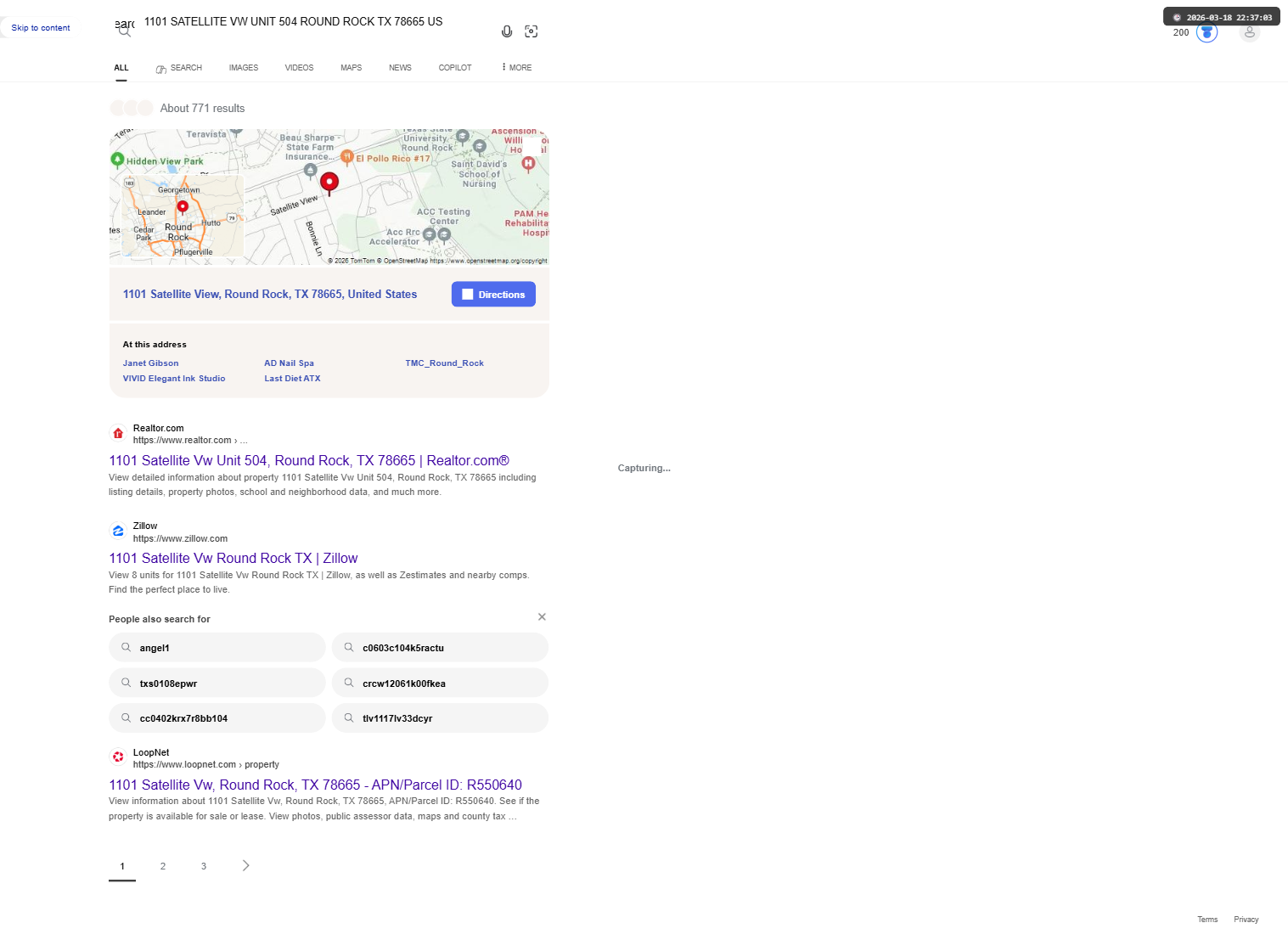Screen dimensions: 1288x934
Task: Search for cc0402krx7r8bb104 suggestion
Action: (x=217, y=718)
